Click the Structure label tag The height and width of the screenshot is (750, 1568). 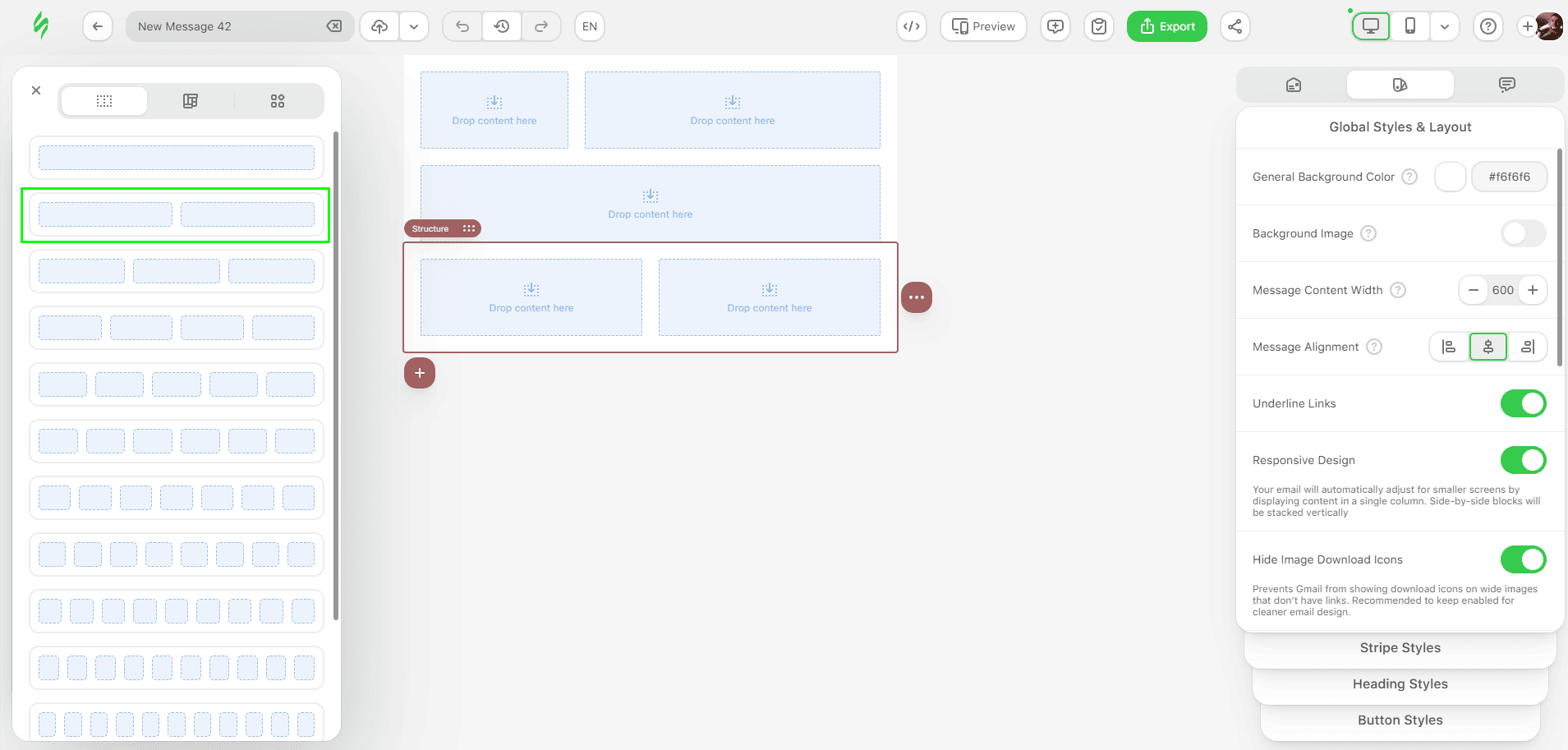(430, 228)
